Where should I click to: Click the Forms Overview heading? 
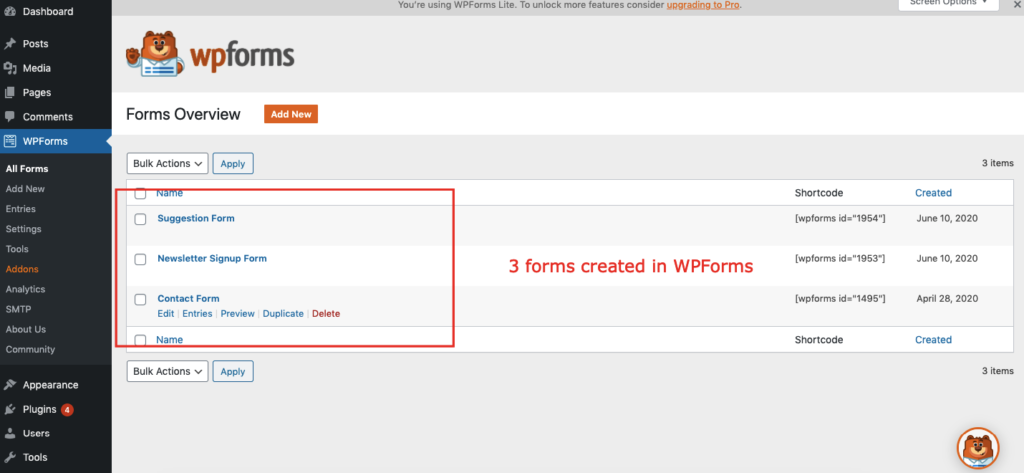click(x=183, y=114)
